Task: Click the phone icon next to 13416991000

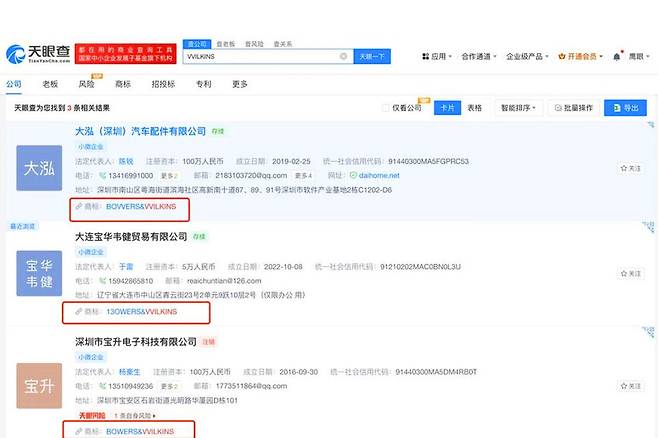Action: pyautogui.click(x=102, y=175)
